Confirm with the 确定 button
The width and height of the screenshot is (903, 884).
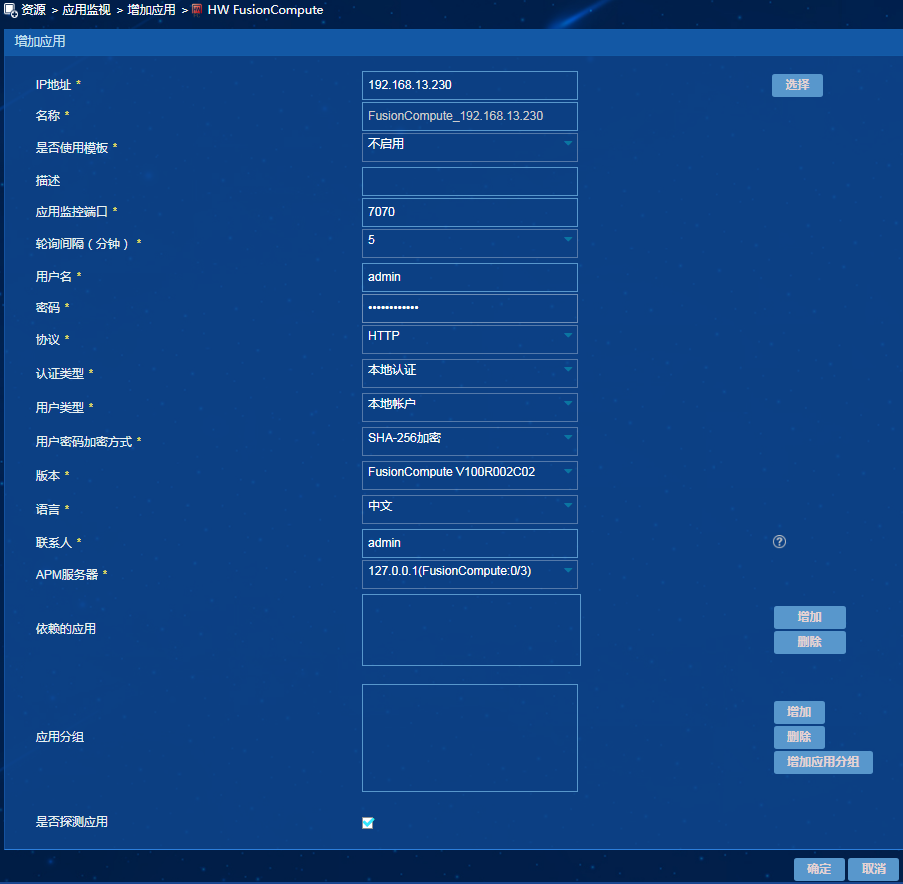tap(819, 869)
